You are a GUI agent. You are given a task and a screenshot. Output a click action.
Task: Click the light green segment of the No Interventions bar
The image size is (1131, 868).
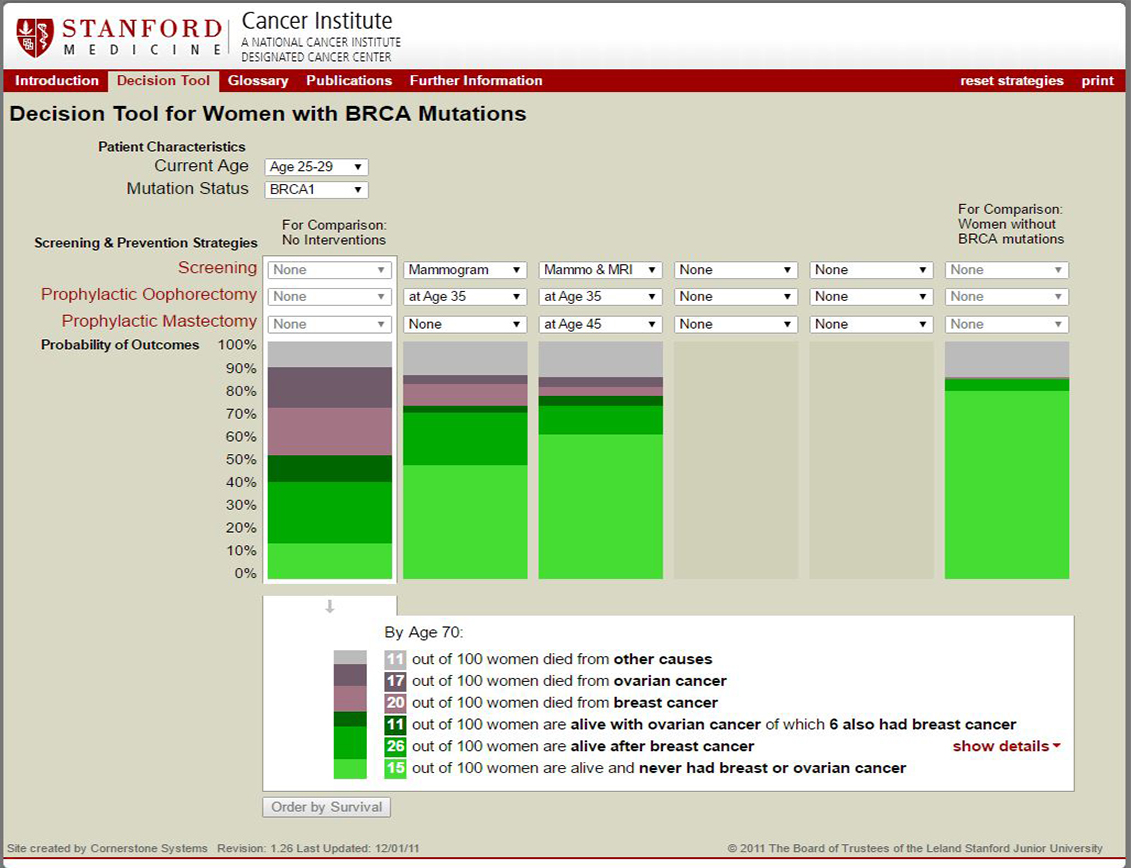click(330, 561)
